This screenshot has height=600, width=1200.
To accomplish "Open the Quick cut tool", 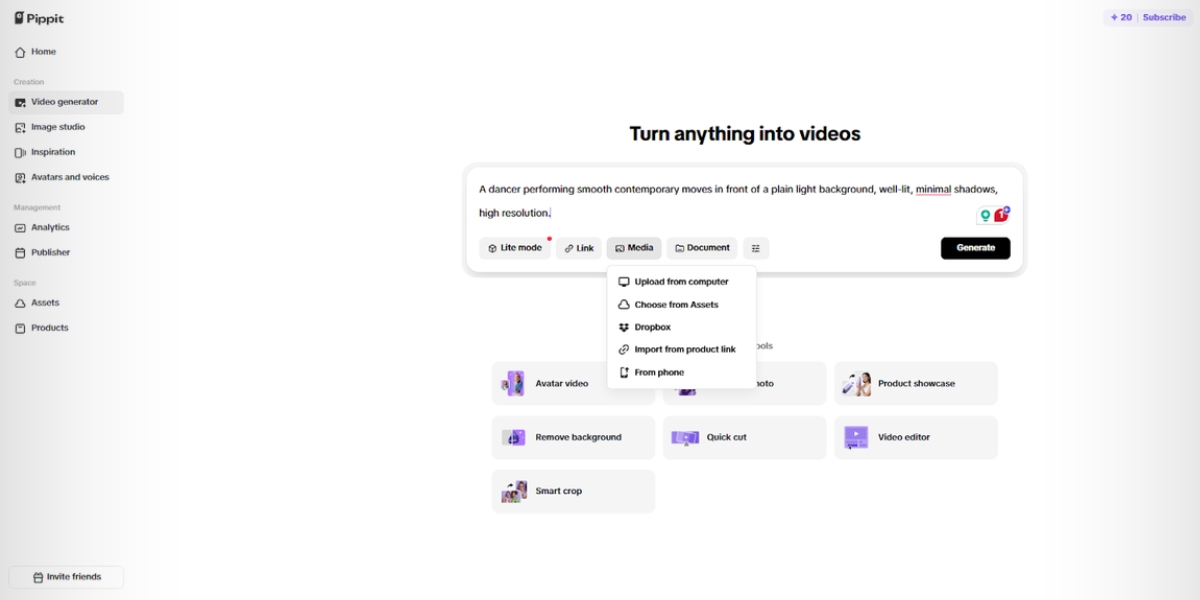I will (x=744, y=437).
